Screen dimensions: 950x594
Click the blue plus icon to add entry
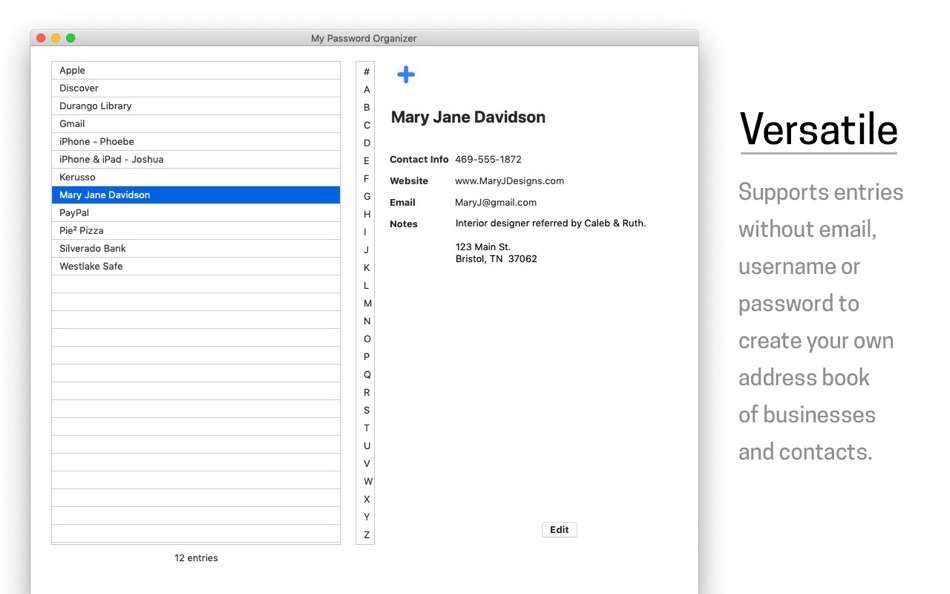[405, 74]
